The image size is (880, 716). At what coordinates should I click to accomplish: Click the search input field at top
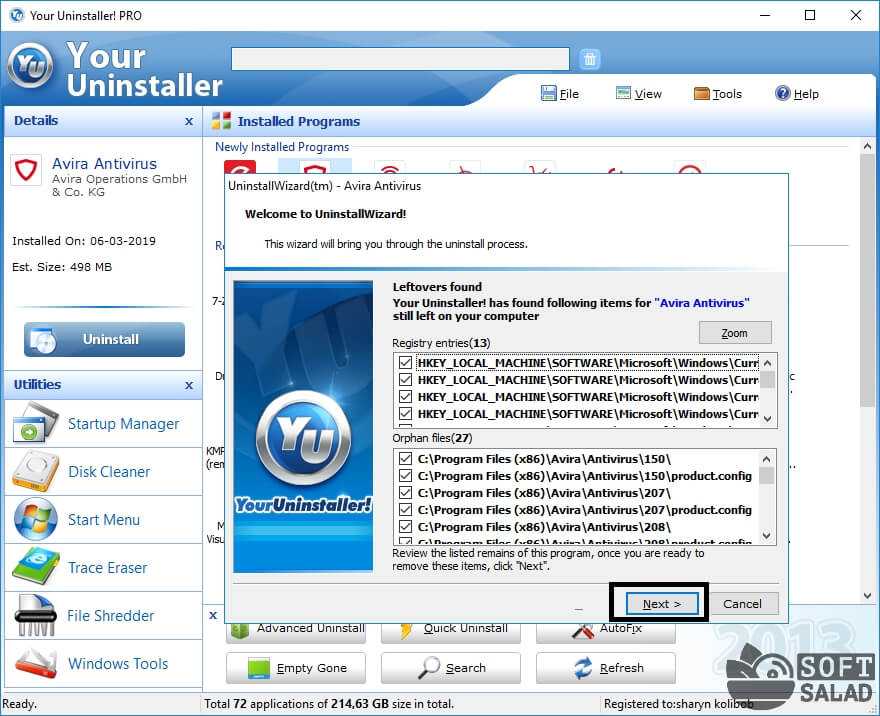(x=400, y=59)
